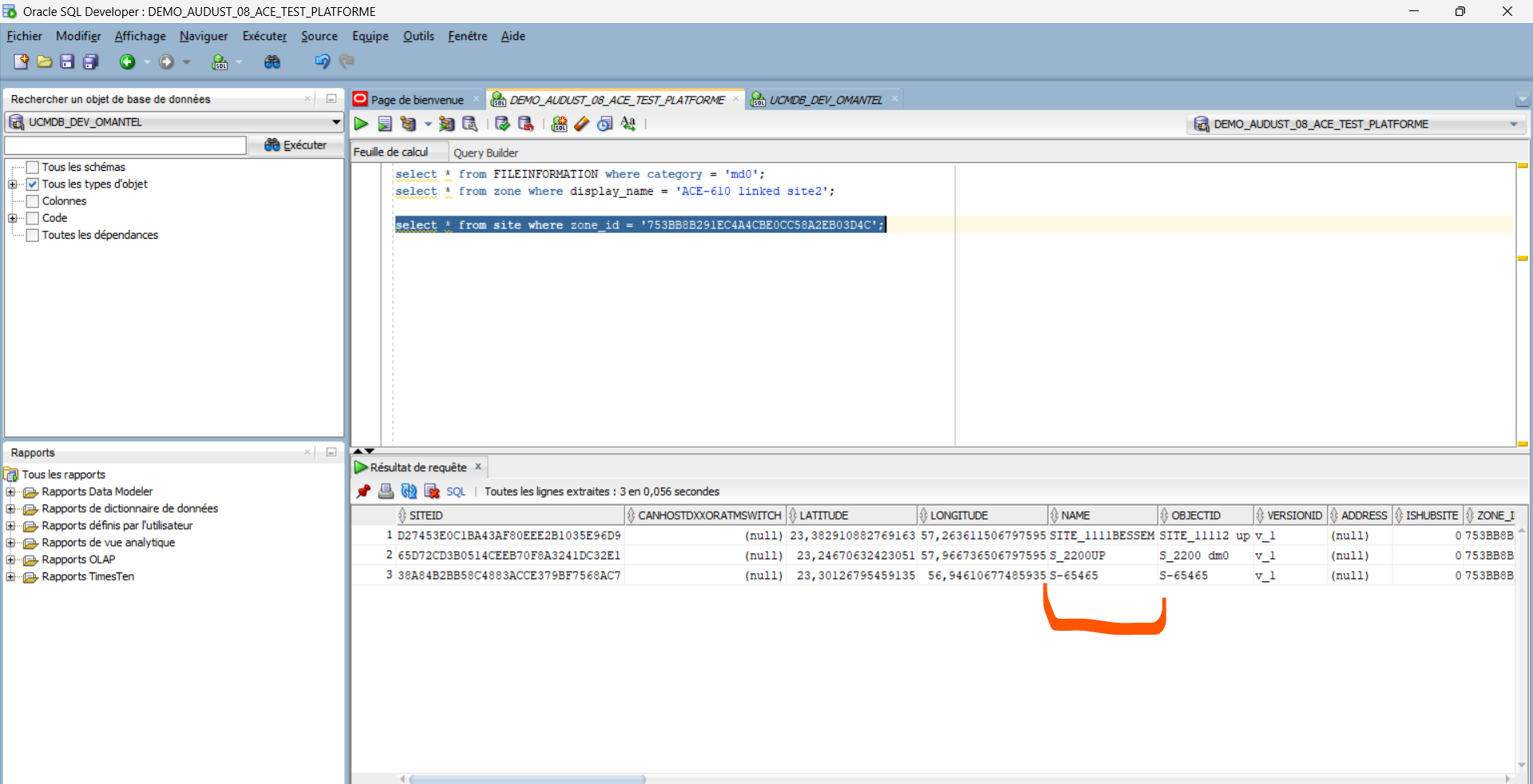
Task: Open the Outils menu
Action: click(x=418, y=36)
